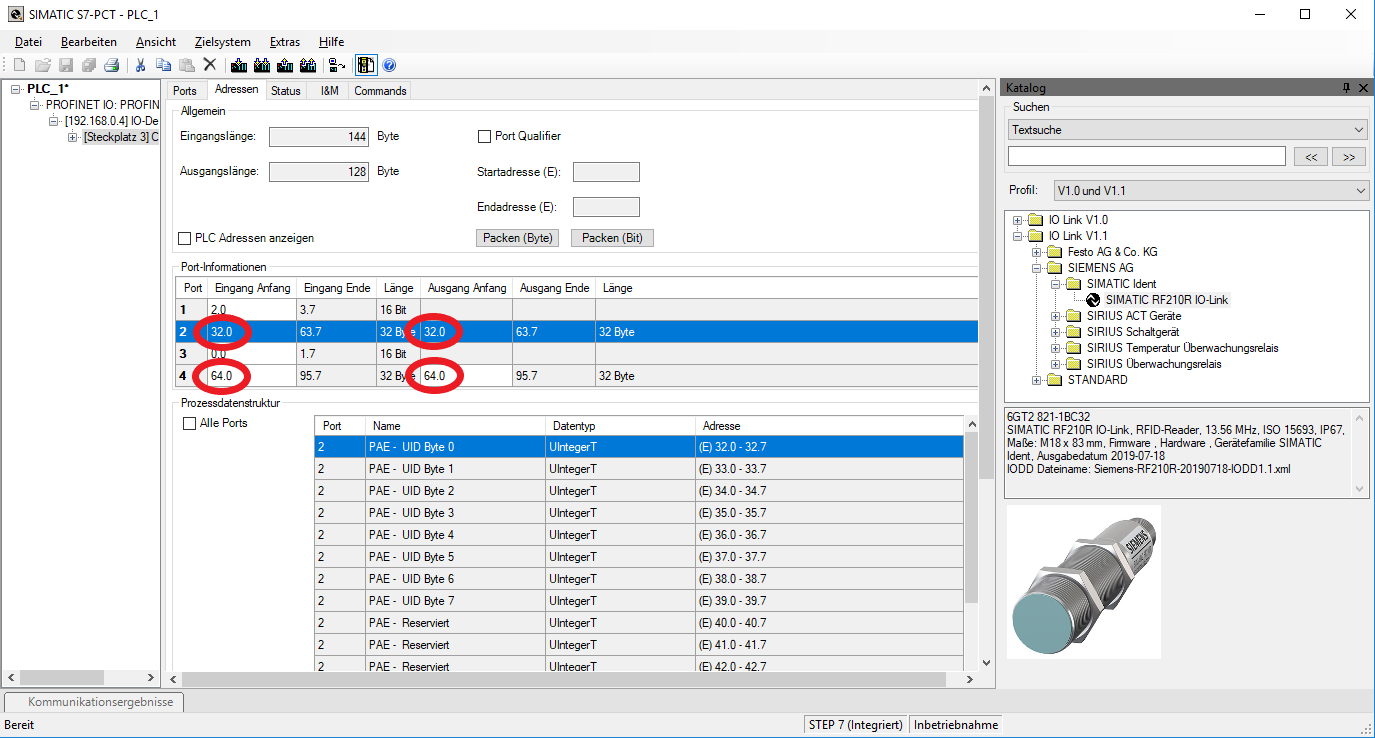Tick the Alle Ports checkbox
The width and height of the screenshot is (1375, 738).
coord(190,423)
